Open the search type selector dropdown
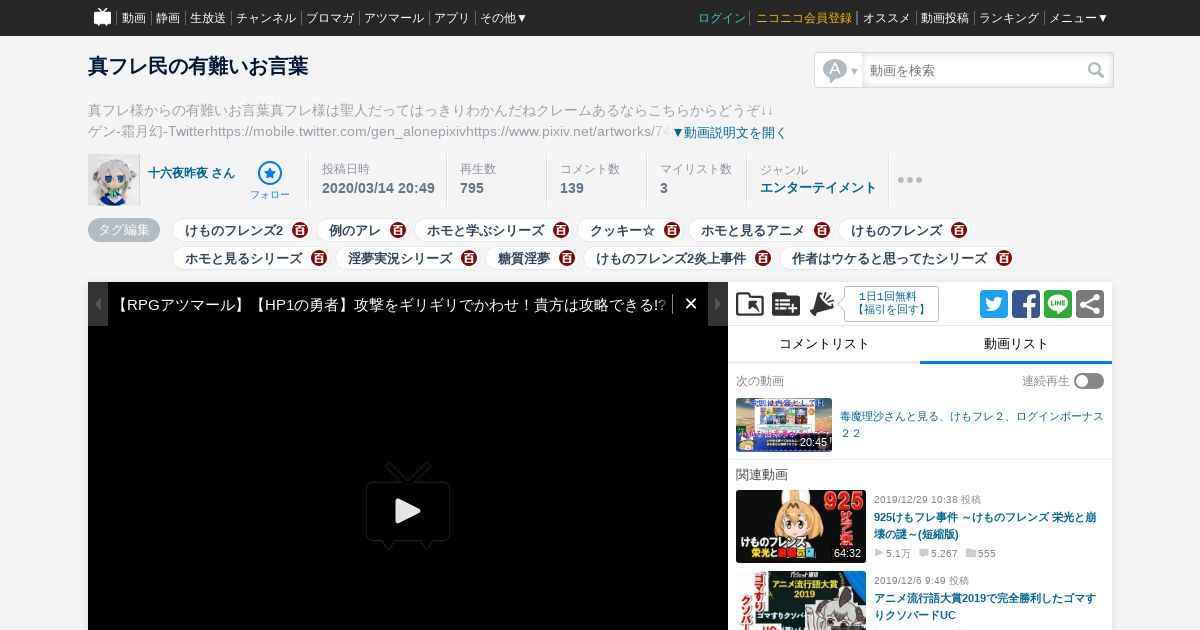The width and height of the screenshot is (1200, 630). tap(840, 70)
